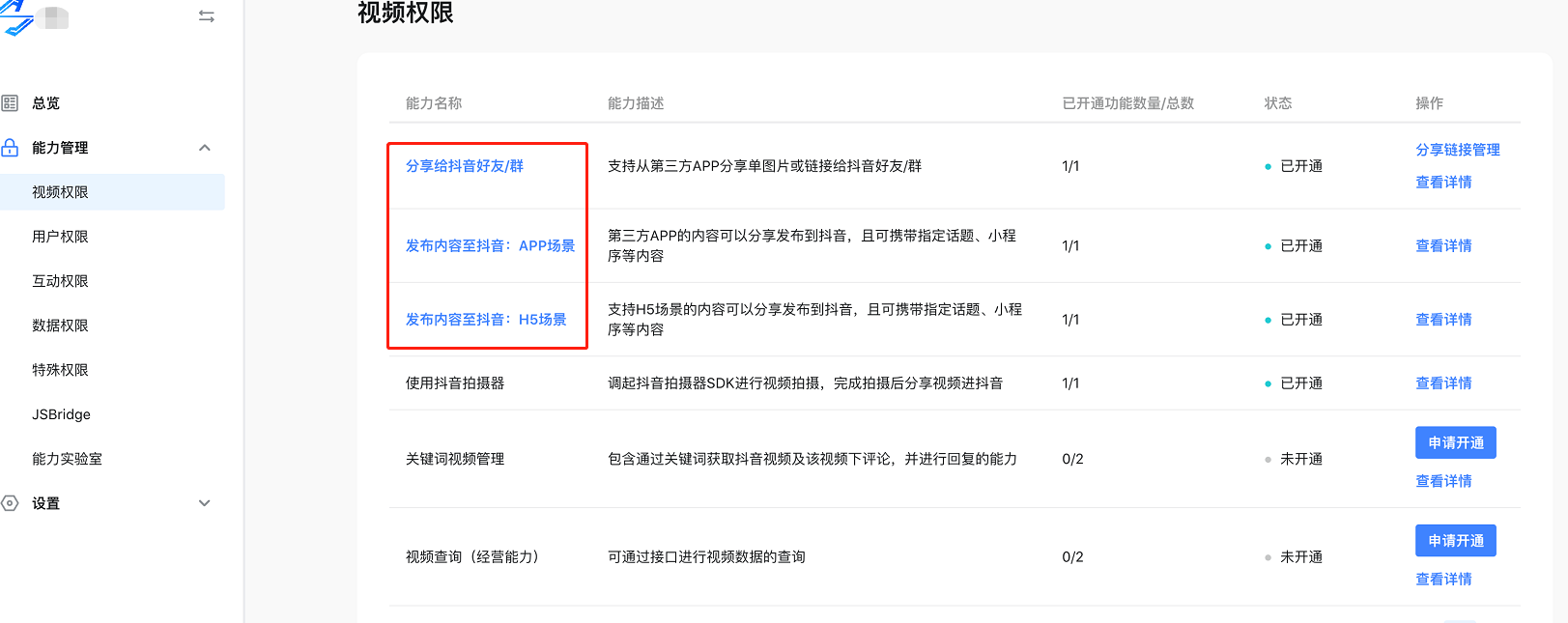The height and width of the screenshot is (623, 1568).
Task: Open 发布内容至抖音：H5场景 link
Action: click(486, 320)
